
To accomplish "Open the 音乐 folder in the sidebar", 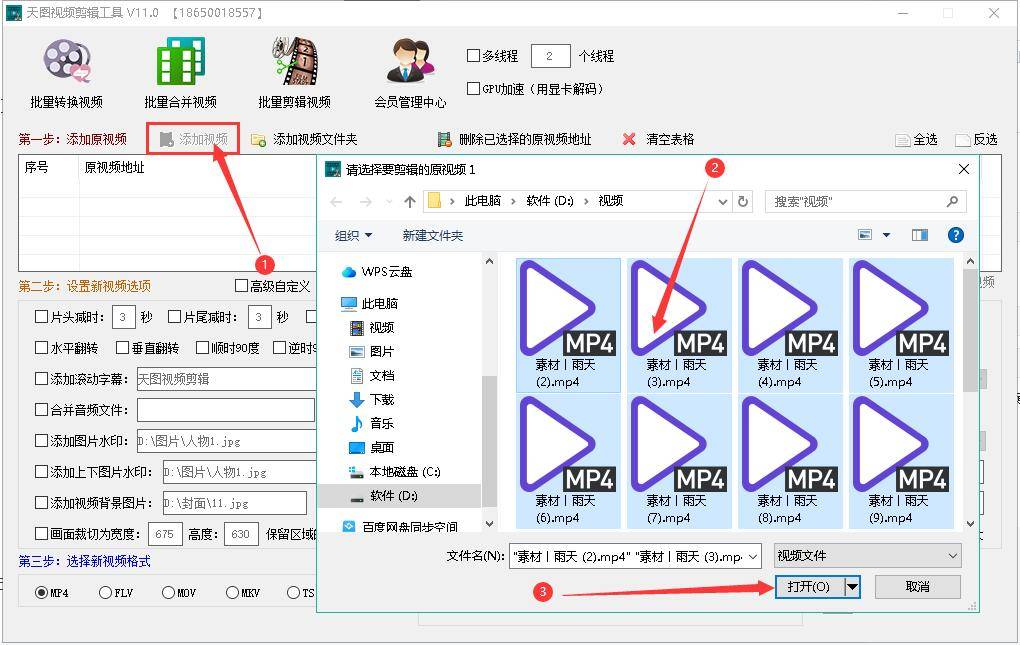I will pyautogui.click(x=372, y=423).
